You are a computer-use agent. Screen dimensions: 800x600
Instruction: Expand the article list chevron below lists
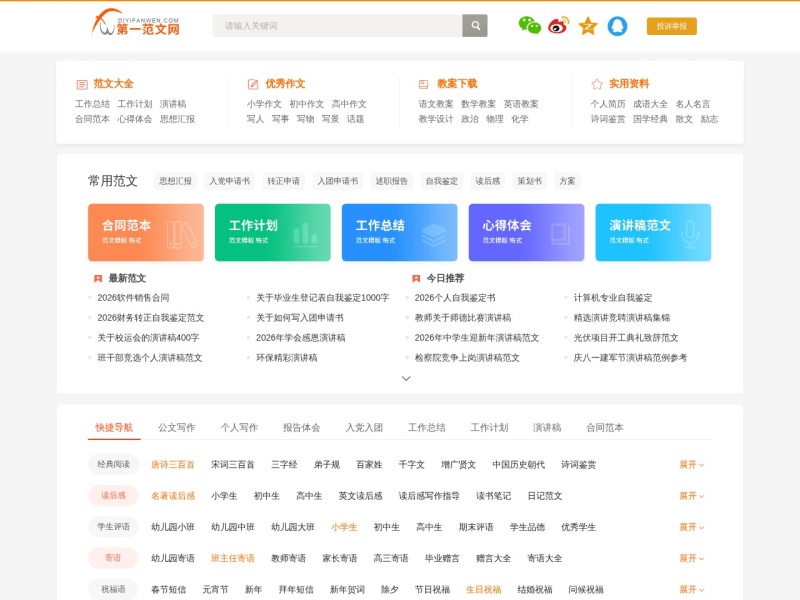click(x=406, y=379)
